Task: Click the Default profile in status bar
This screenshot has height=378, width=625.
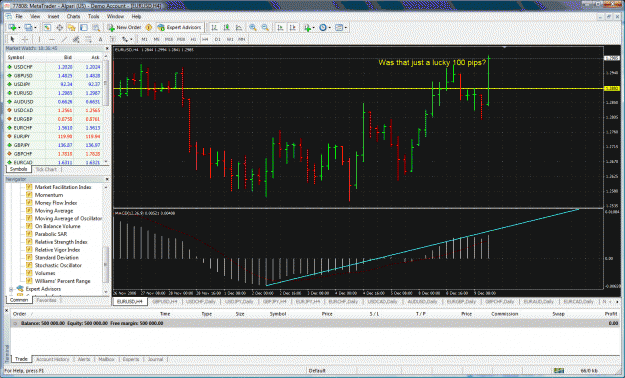Action: pyautogui.click(x=317, y=371)
